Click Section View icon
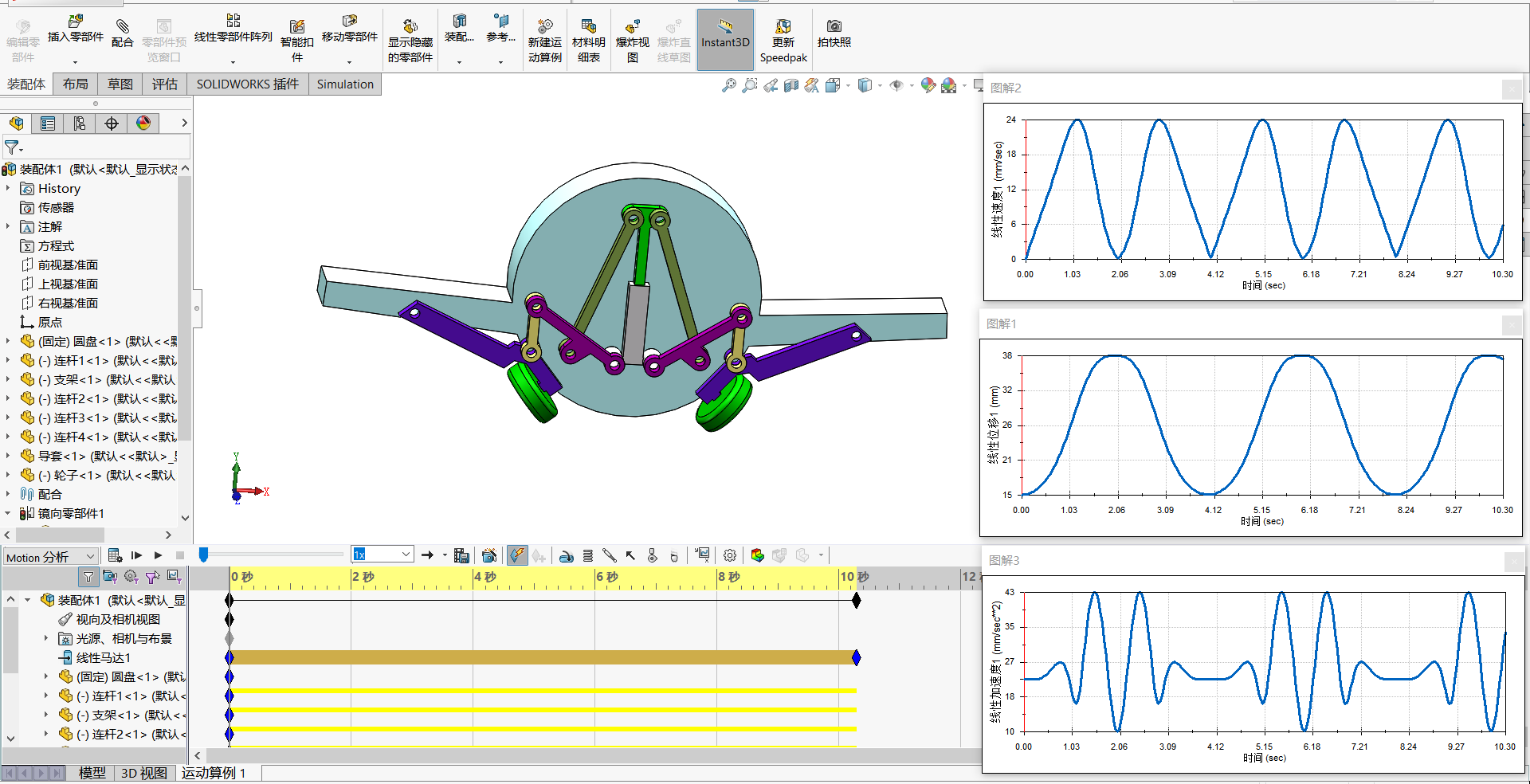 coord(790,85)
